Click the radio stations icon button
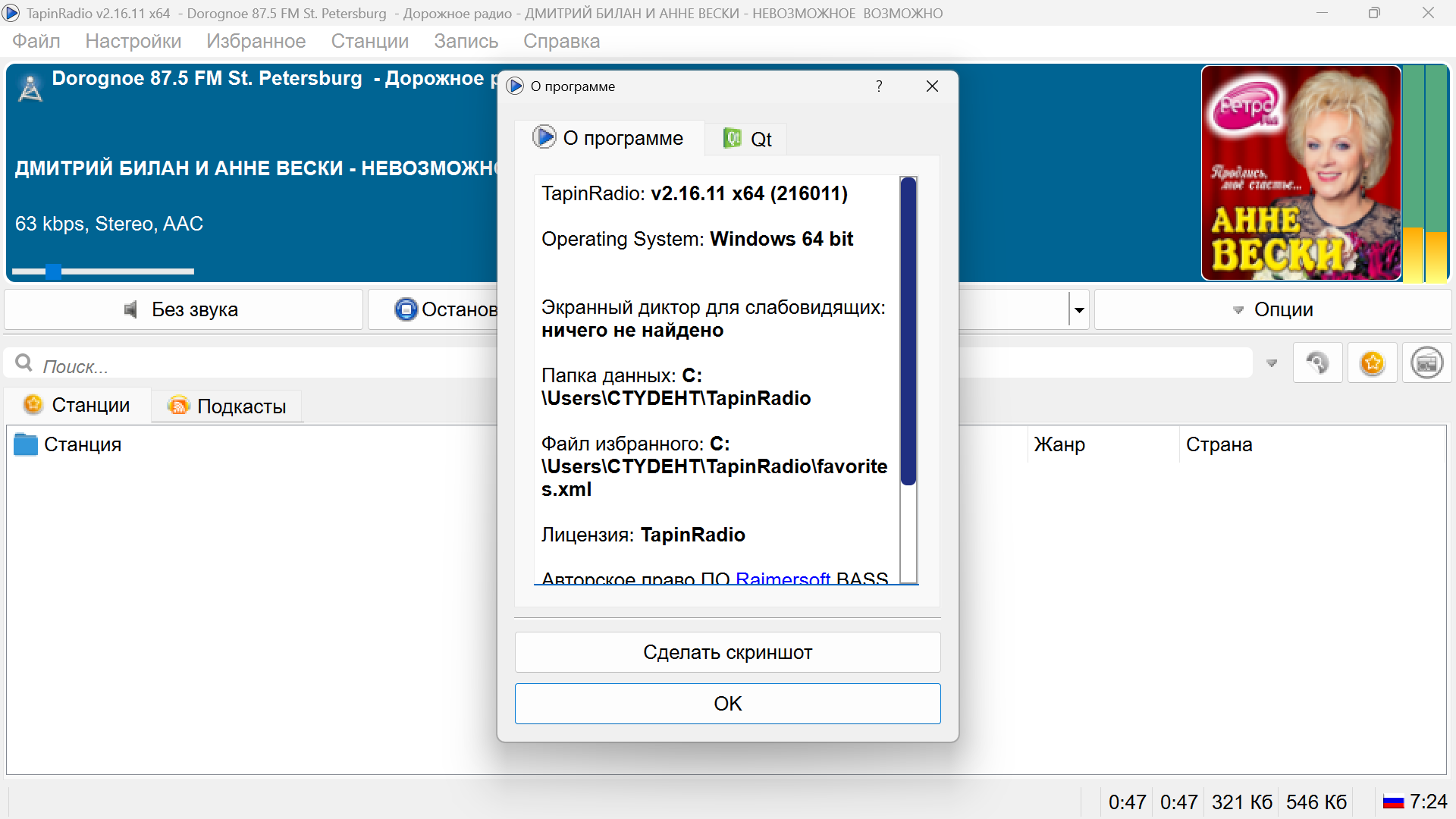The height and width of the screenshot is (819, 1456). click(1426, 363)
